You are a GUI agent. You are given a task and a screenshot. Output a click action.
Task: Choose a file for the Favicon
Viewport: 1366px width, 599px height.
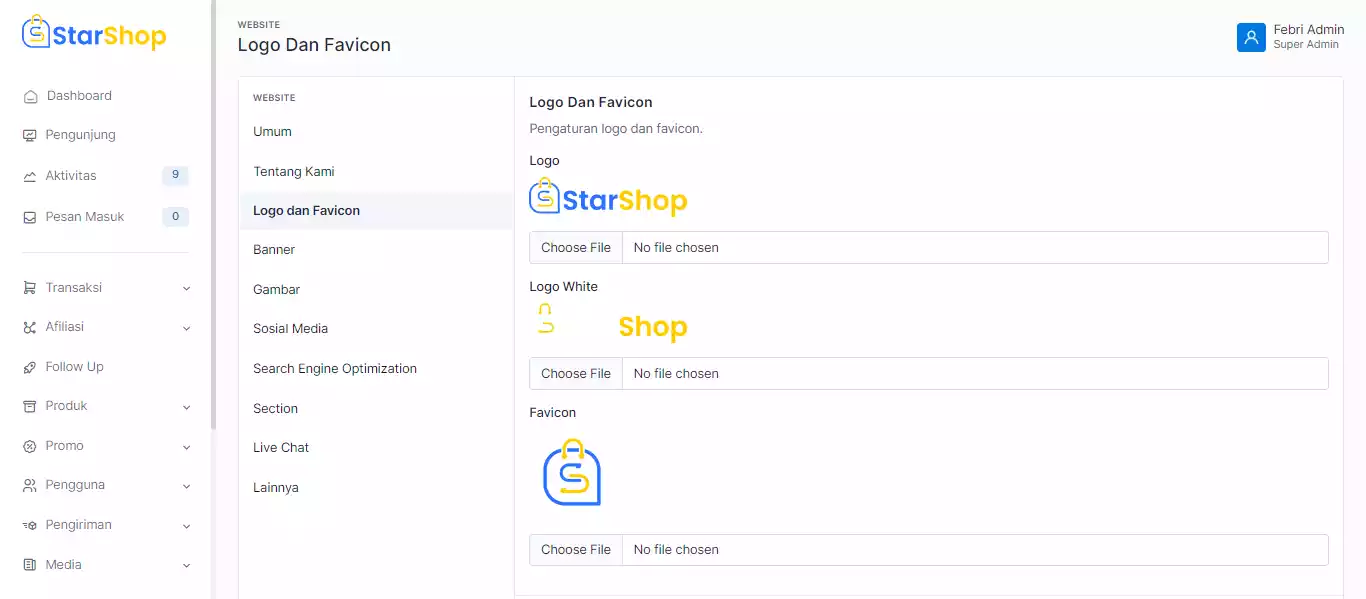pos(576,550)
